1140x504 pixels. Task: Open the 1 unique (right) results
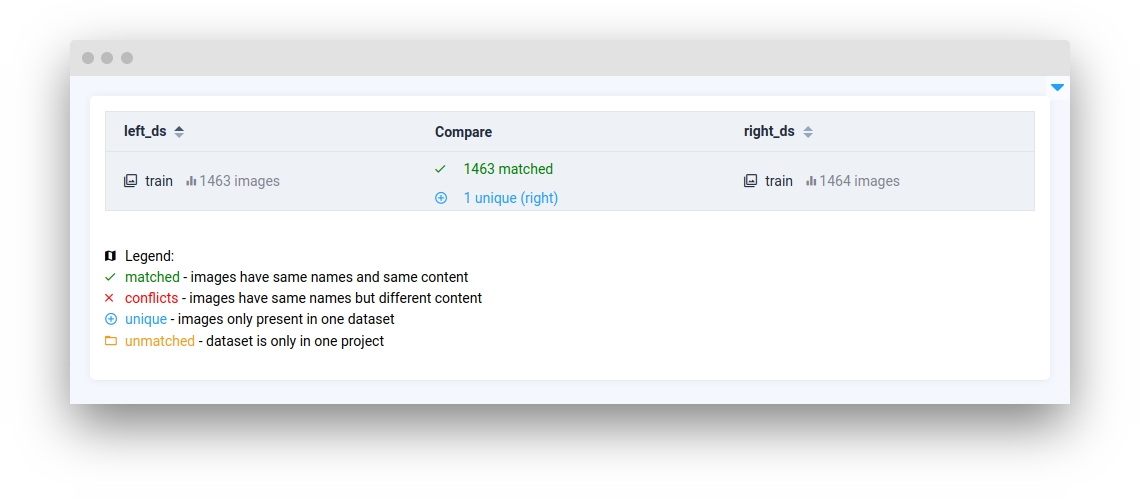510,198
